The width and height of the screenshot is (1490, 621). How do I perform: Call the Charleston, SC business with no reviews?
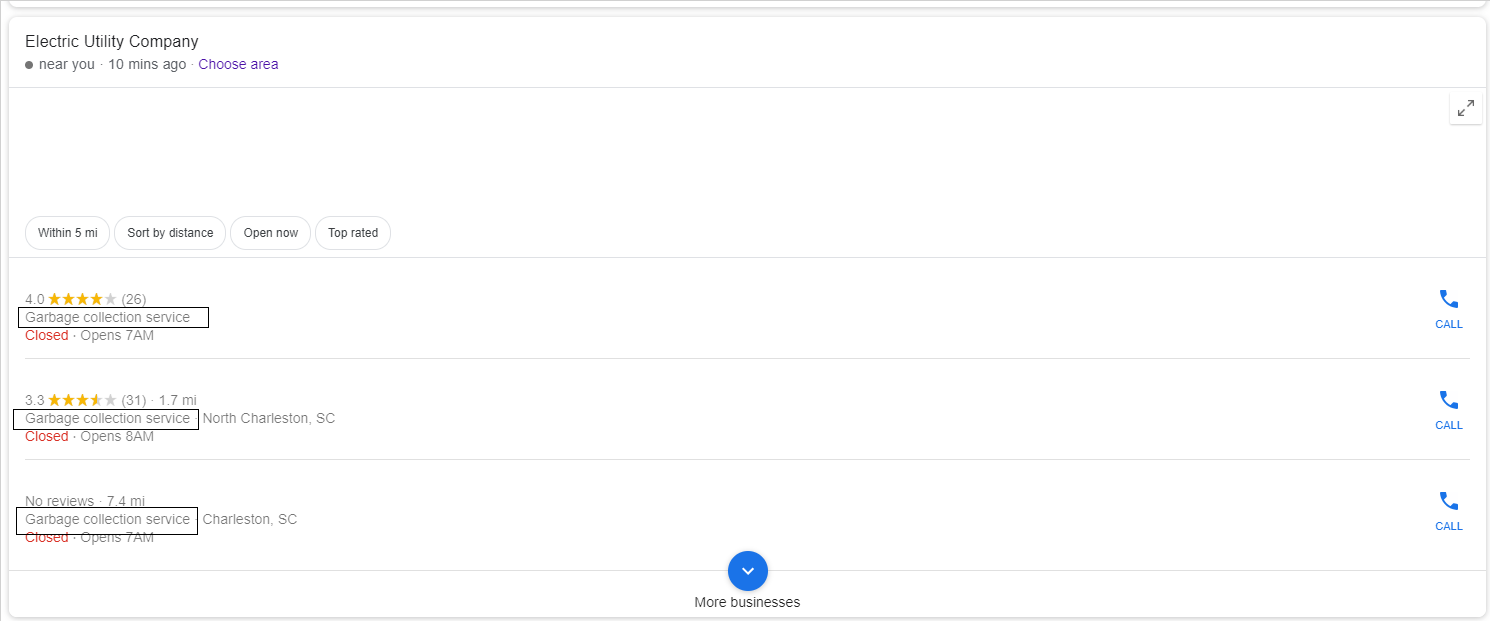pos(1449,511)
